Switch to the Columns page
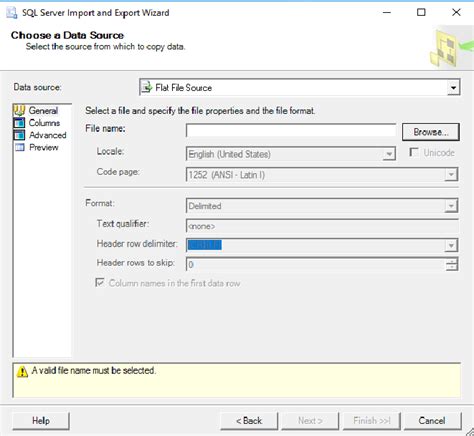This screenshot has height=436, width=474. [x=44, y=123]
